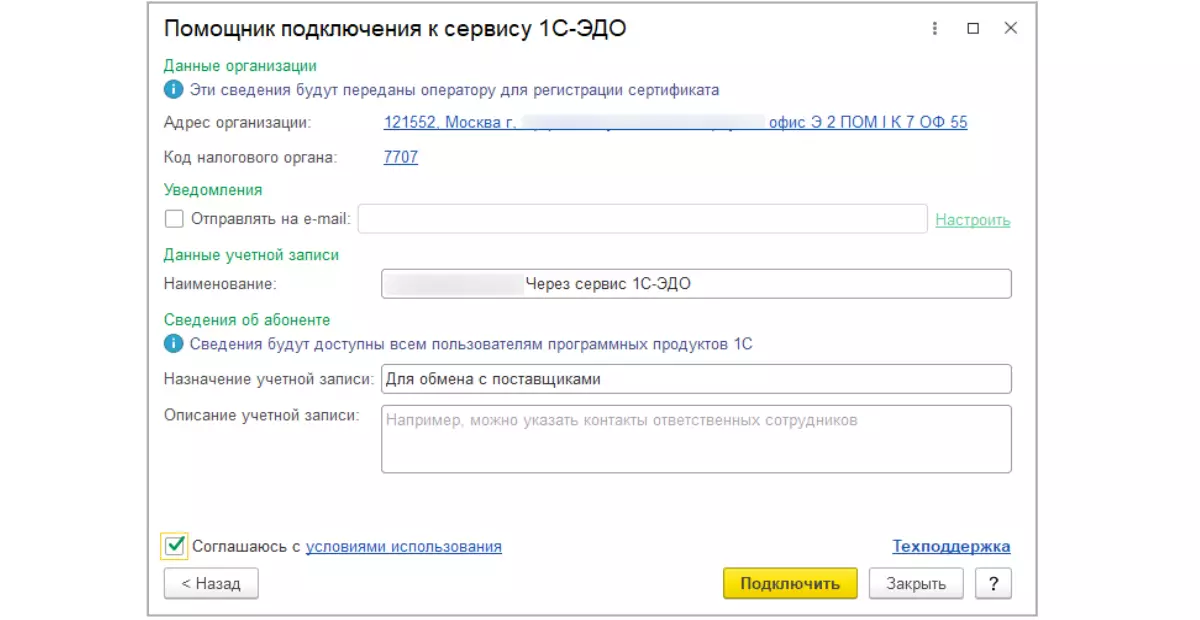Enable the Отправлять на e-mail checkbox
The width and height of the screenshot is (1200, 620).
(x=175, y=219)
